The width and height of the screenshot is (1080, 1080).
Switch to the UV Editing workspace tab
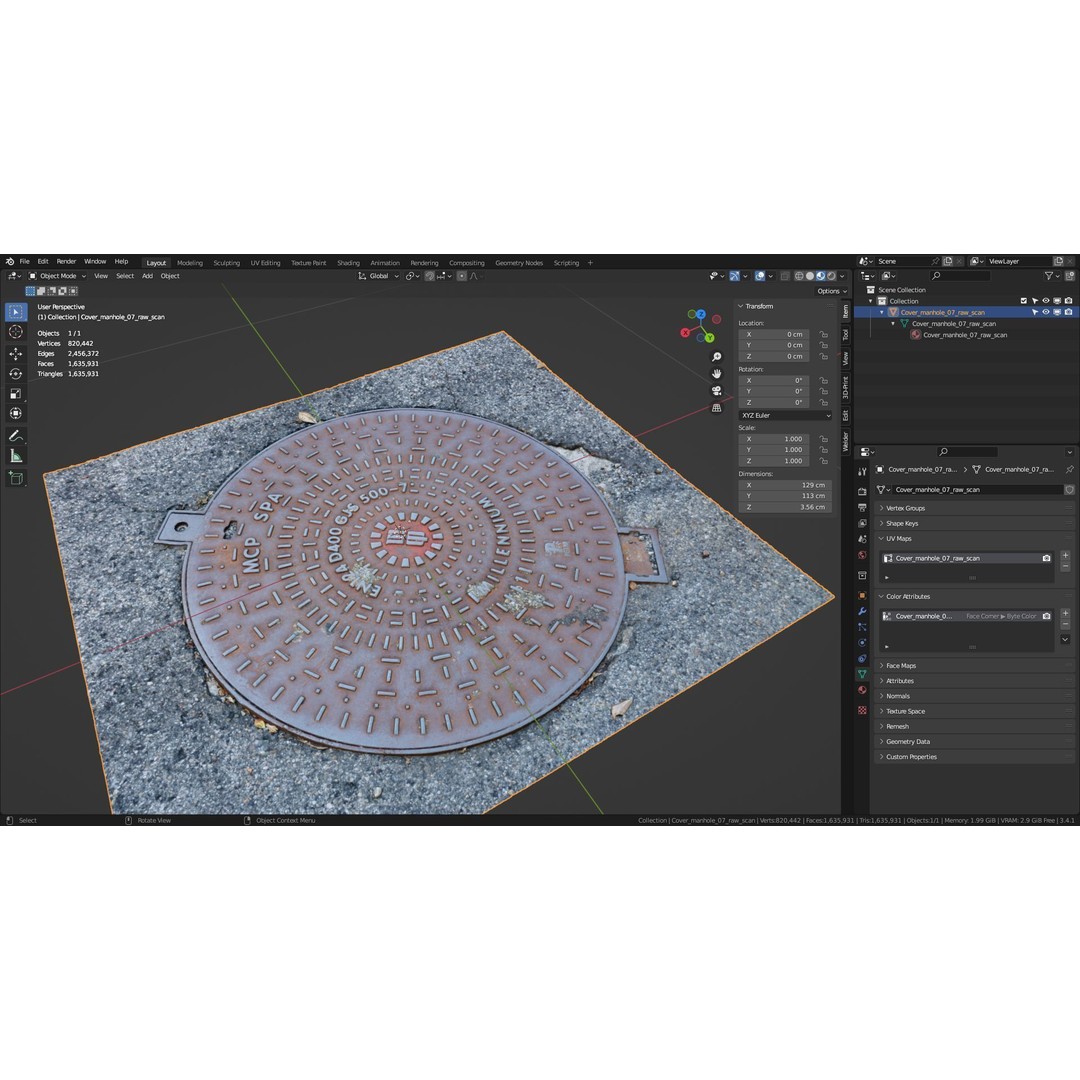click(265, 263)
